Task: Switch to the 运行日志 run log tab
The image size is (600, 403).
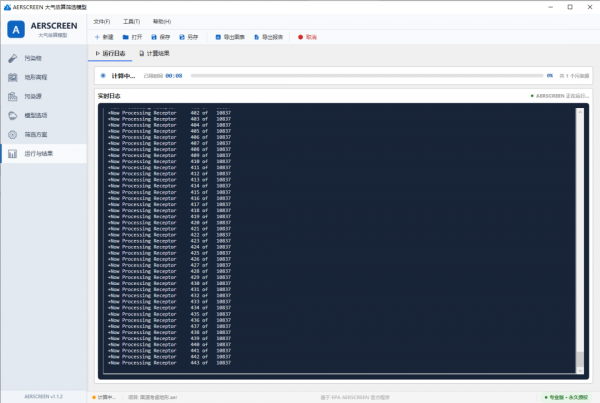Action: [110, 54]
